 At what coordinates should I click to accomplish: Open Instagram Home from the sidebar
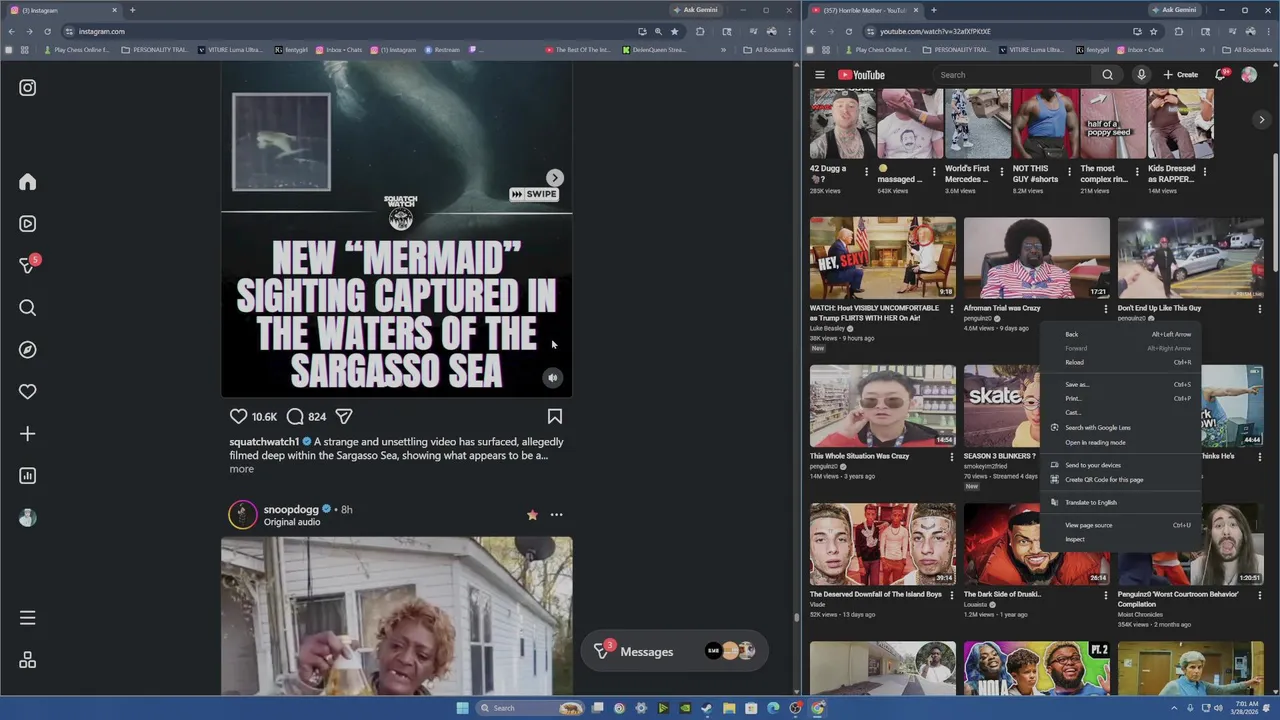click(28, 182)
